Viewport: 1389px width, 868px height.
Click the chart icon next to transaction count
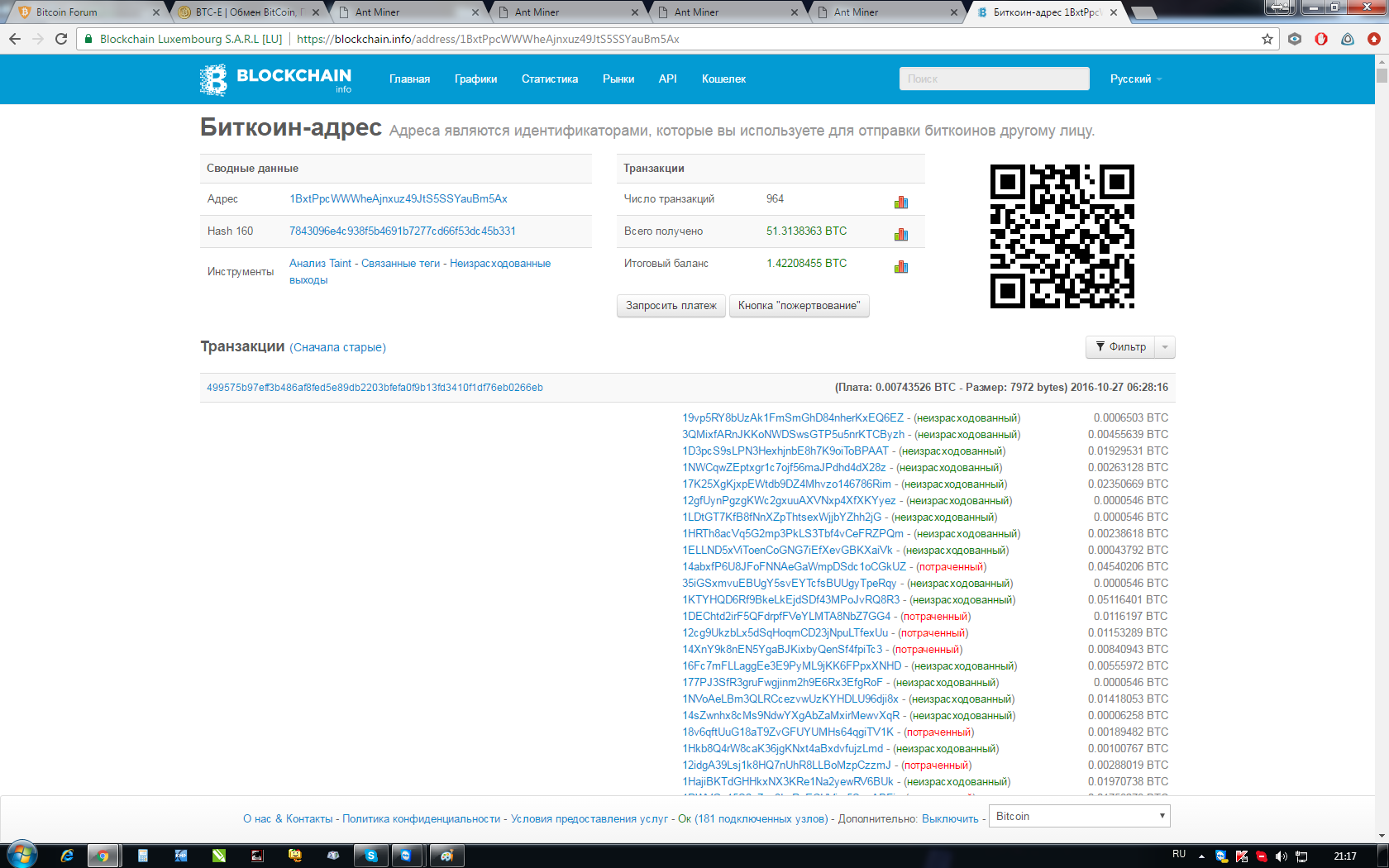901,203
